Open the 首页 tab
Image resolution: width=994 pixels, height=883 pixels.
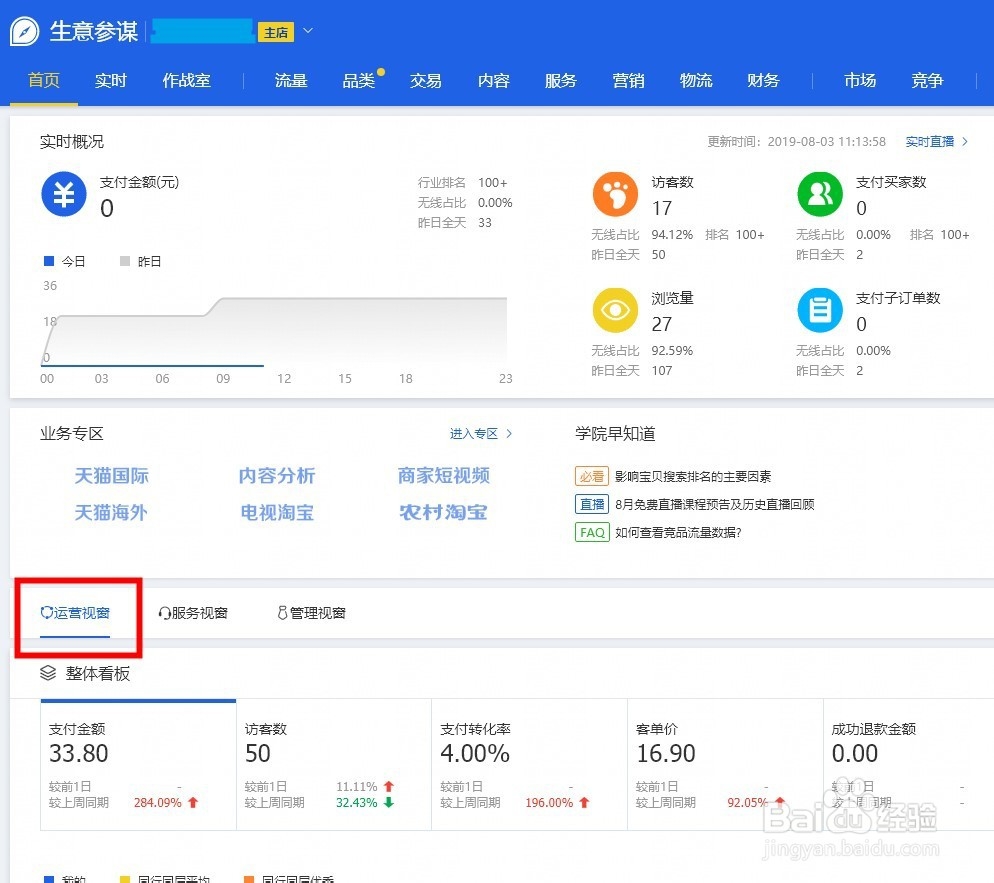coord(44,81)
